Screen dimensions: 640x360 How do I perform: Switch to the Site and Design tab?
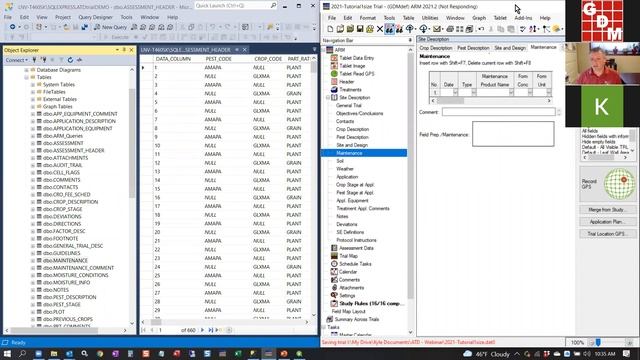click(x=510, y=48)
